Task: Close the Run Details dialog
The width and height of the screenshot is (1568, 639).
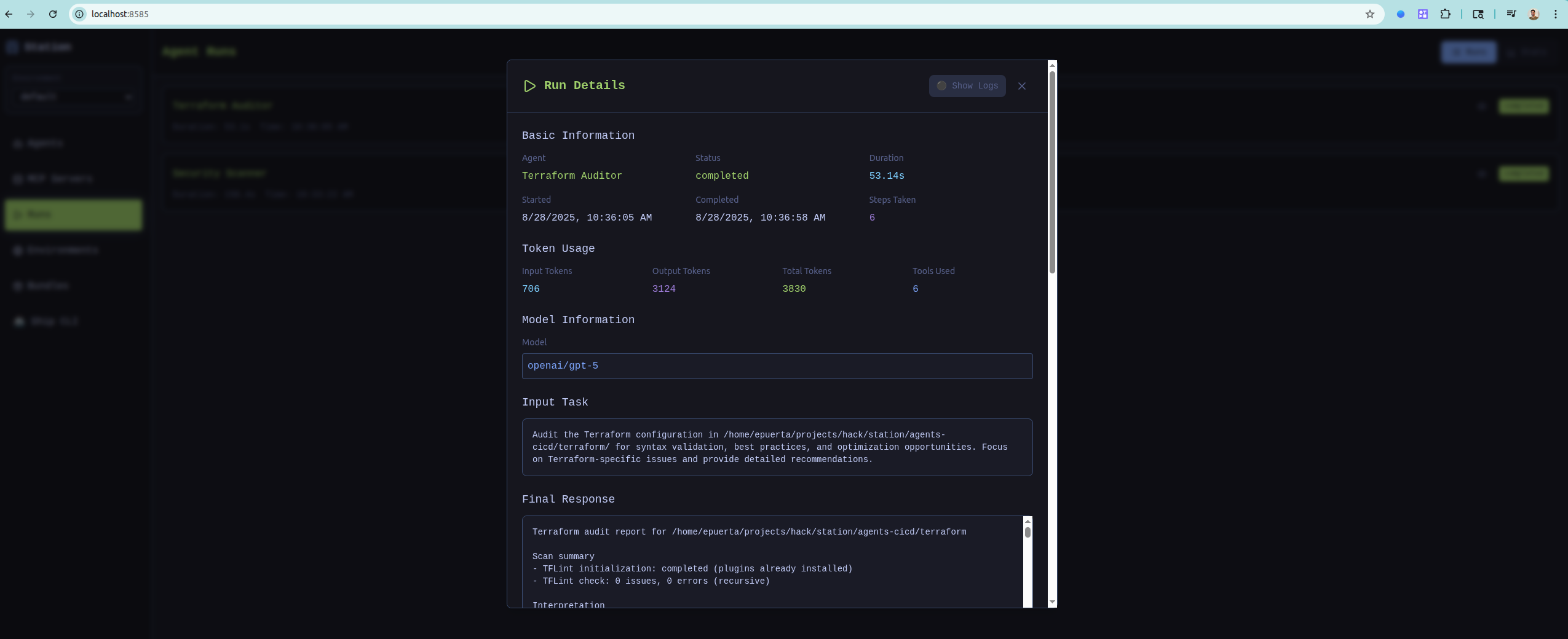Action: [1021, 86]
